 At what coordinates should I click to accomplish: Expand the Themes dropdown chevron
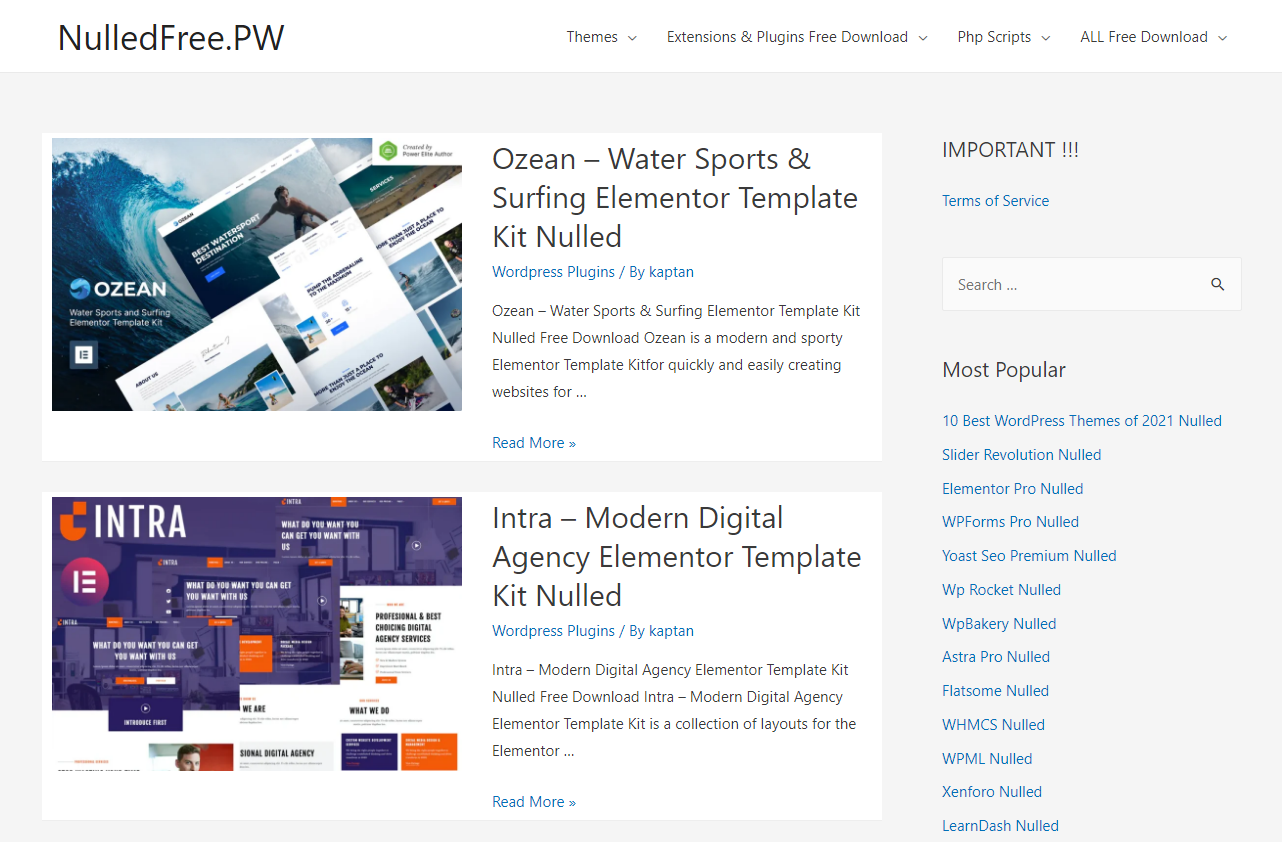[632, 38]
